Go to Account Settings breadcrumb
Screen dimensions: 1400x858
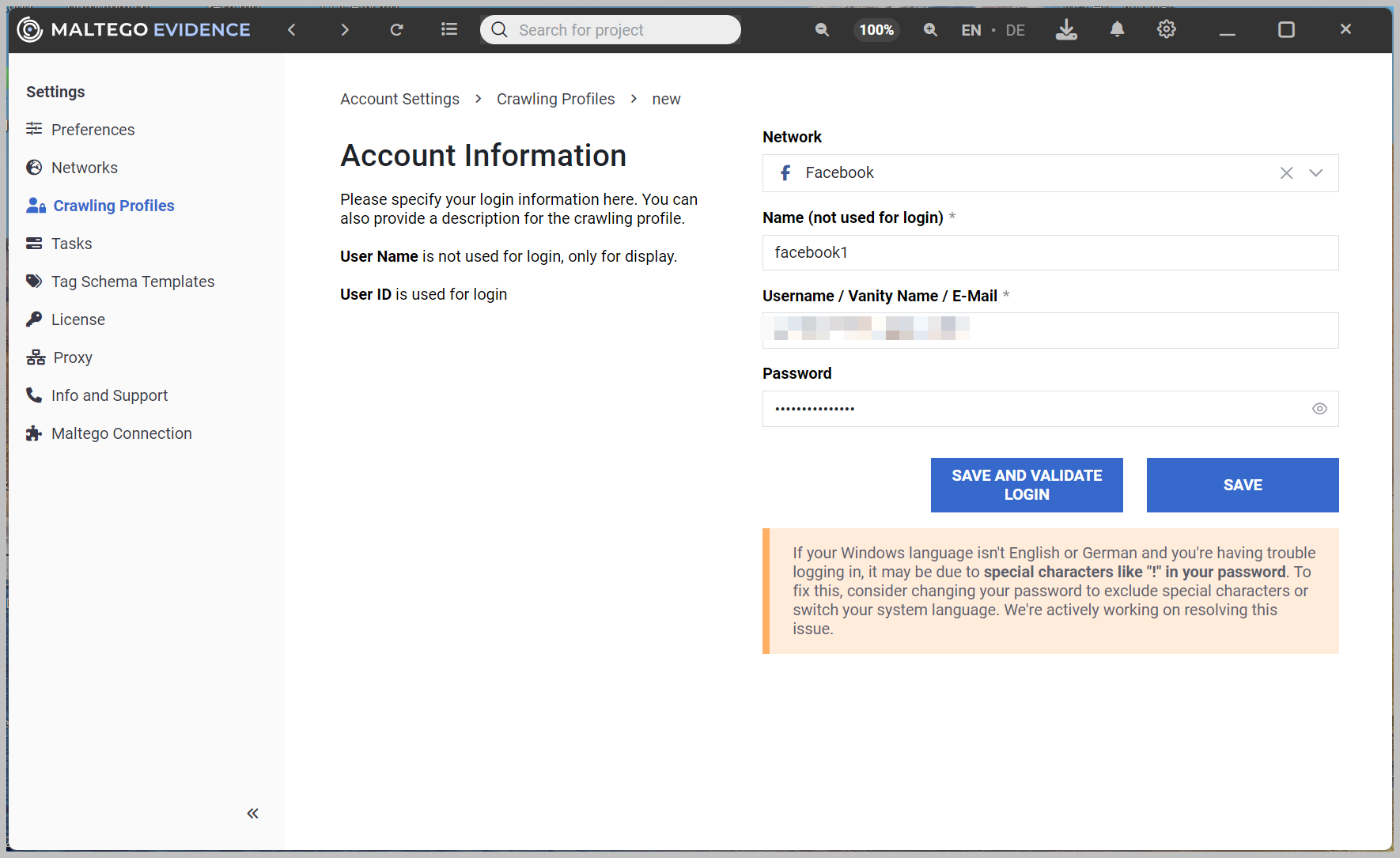click(x=399, y=99)
